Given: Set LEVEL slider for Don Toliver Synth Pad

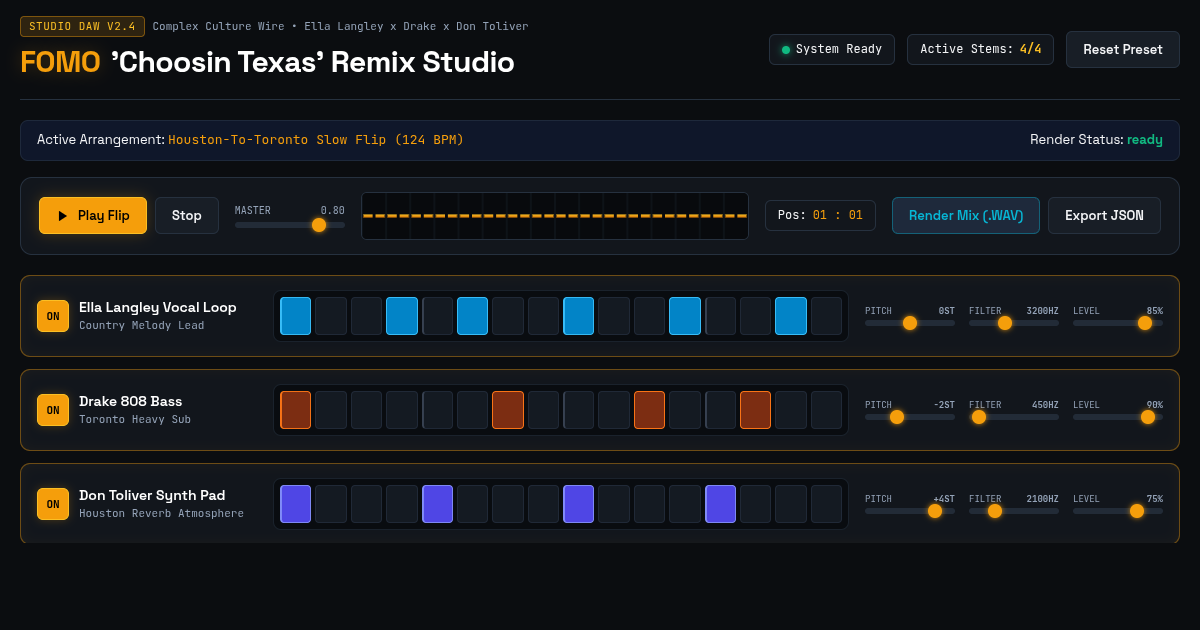Looking at the screenshot, I should coord(1118,511).
